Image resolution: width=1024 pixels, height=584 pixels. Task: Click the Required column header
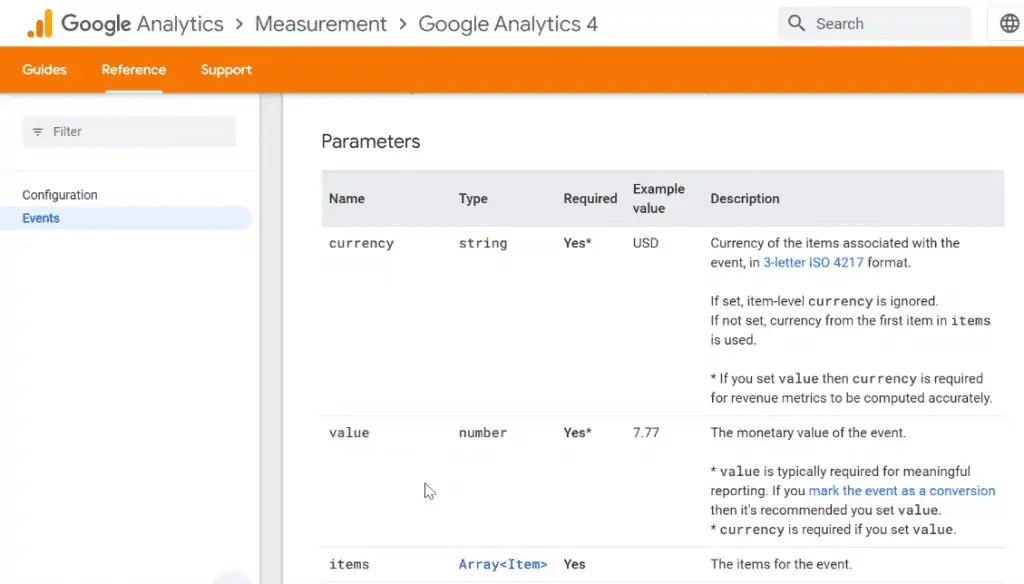click(590, 199)
